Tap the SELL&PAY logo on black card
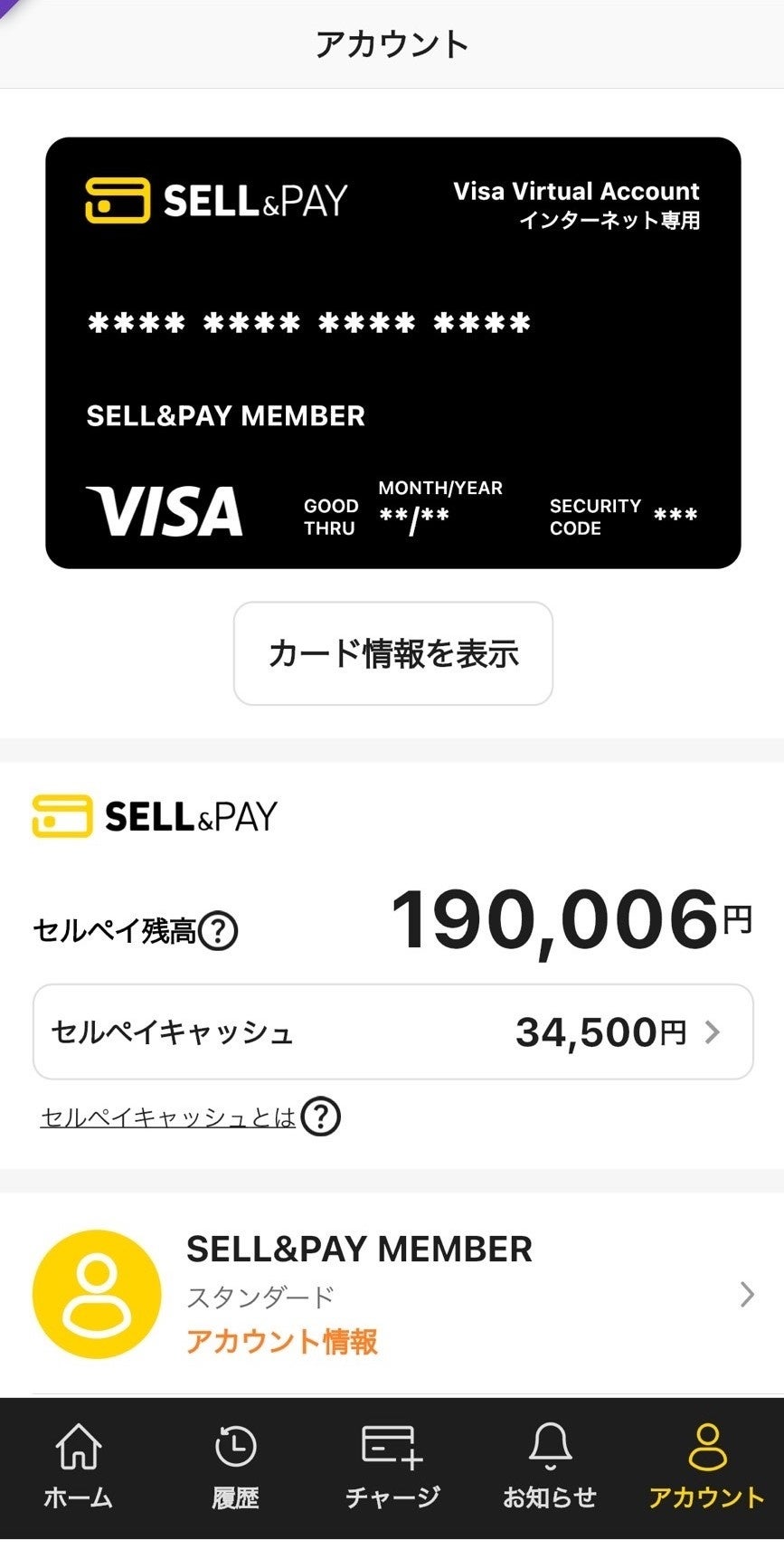Image resolution: width=784 pixels, height=1559 pixels. click(x=216, y=200)
